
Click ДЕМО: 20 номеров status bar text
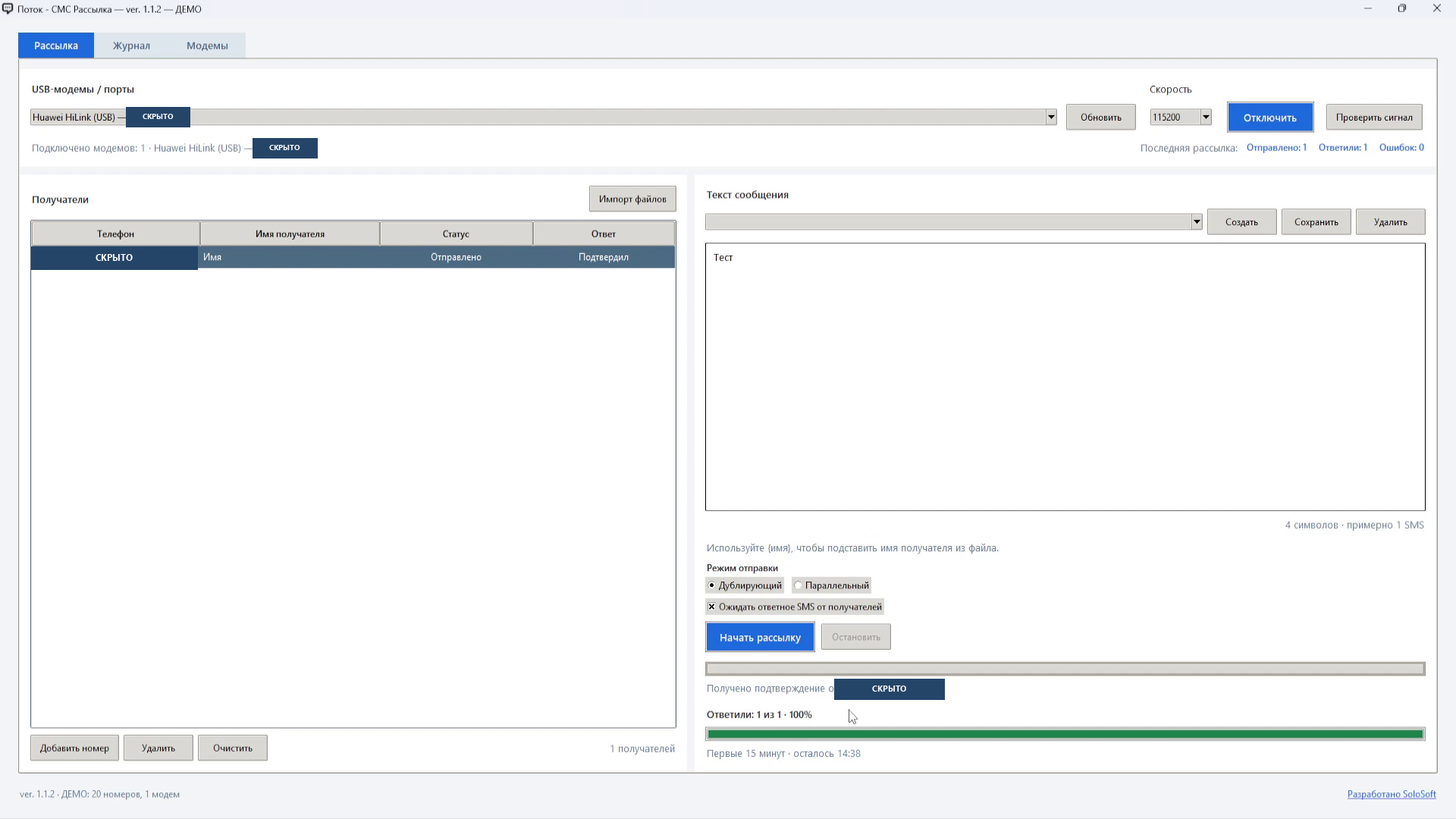[100, 794]
